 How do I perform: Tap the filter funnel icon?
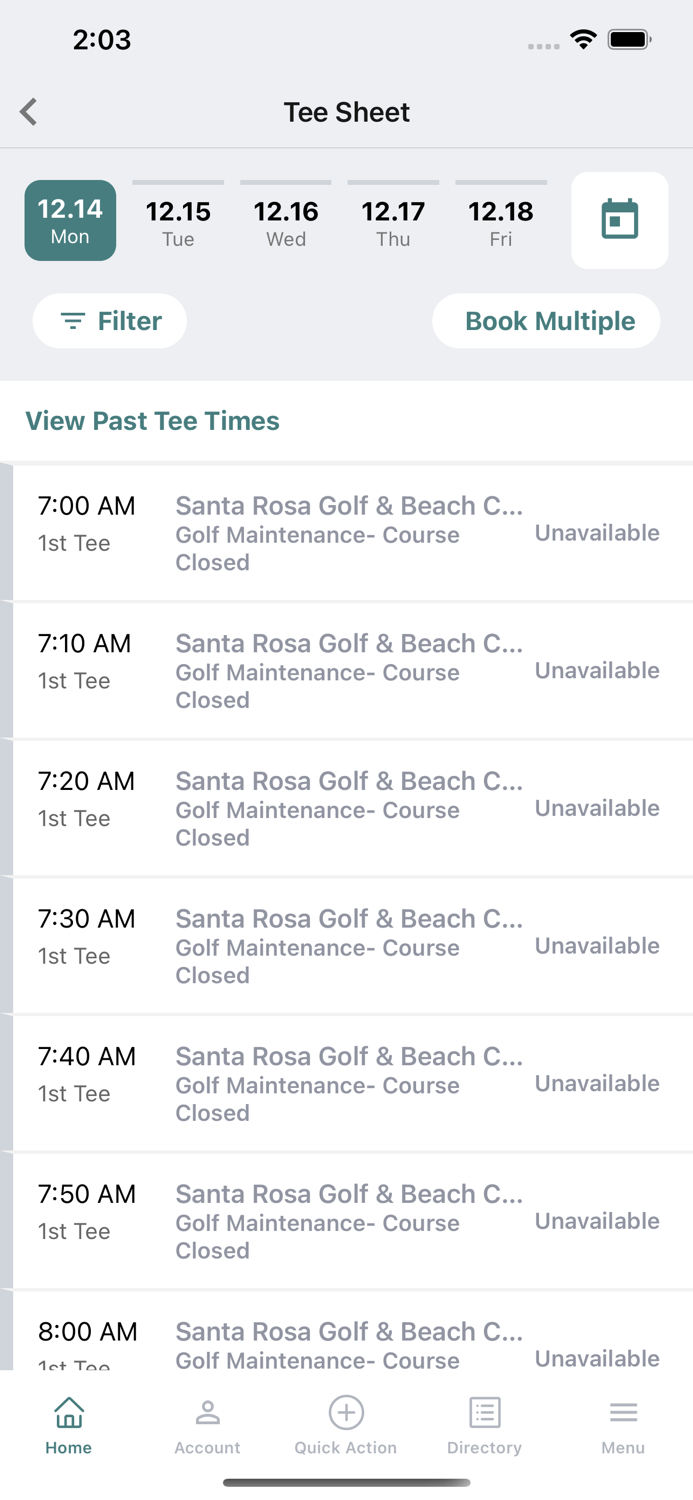point(72,321)
